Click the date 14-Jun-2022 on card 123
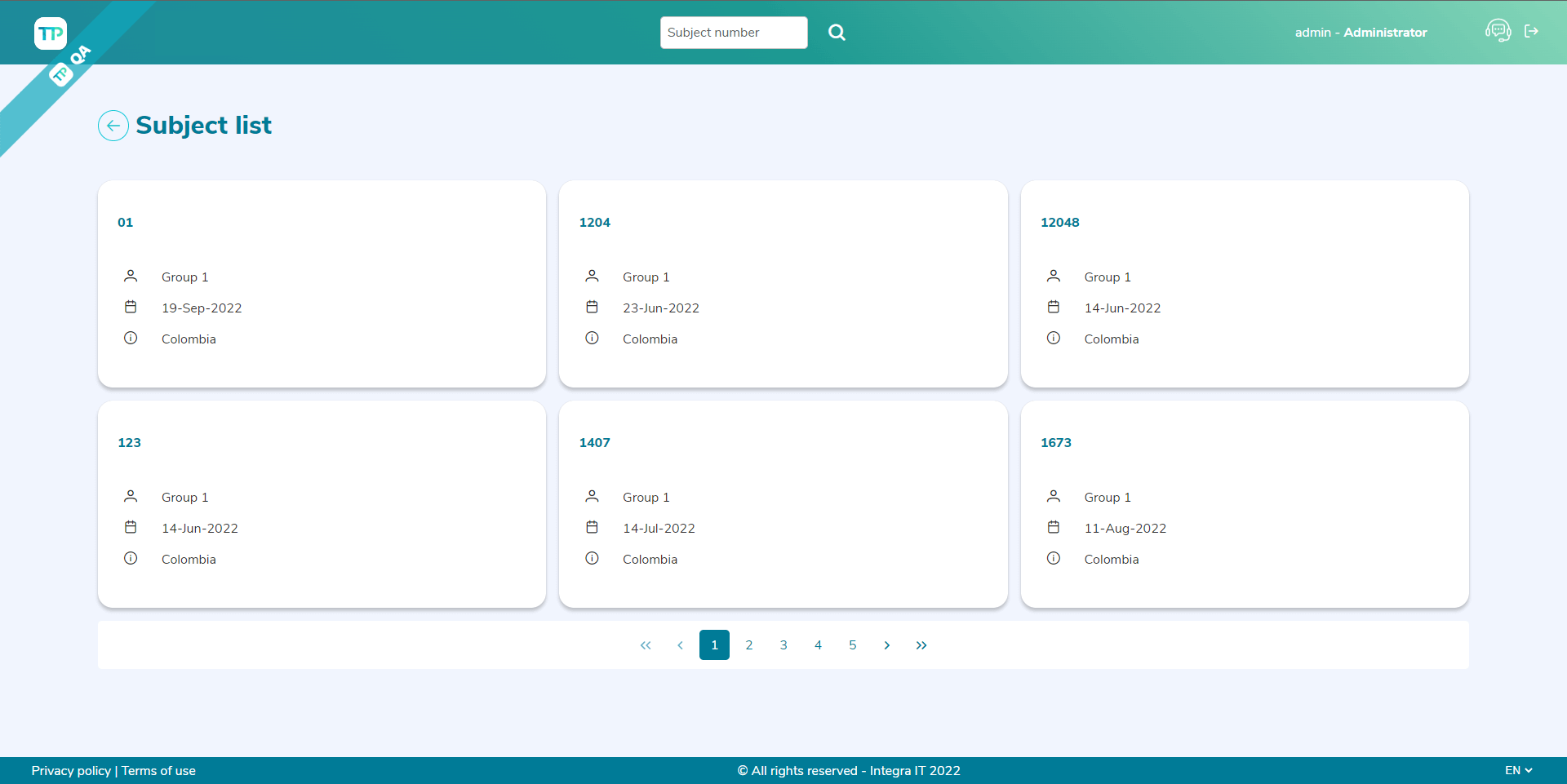1567x784 pixels. coord(200,529)
